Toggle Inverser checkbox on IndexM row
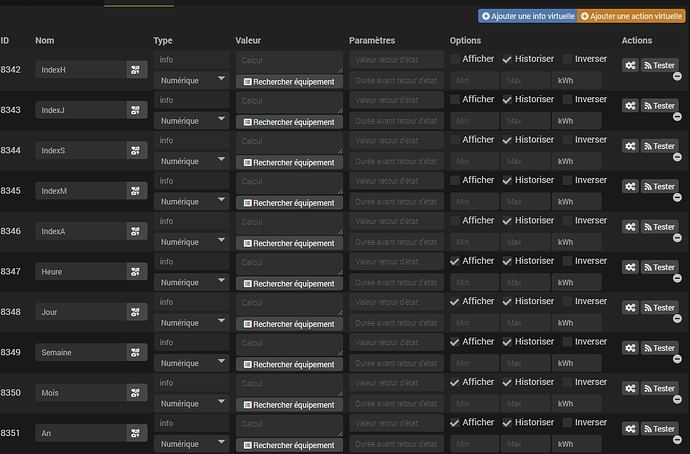This screenshot has height=454, width=690. pos(567,180)
